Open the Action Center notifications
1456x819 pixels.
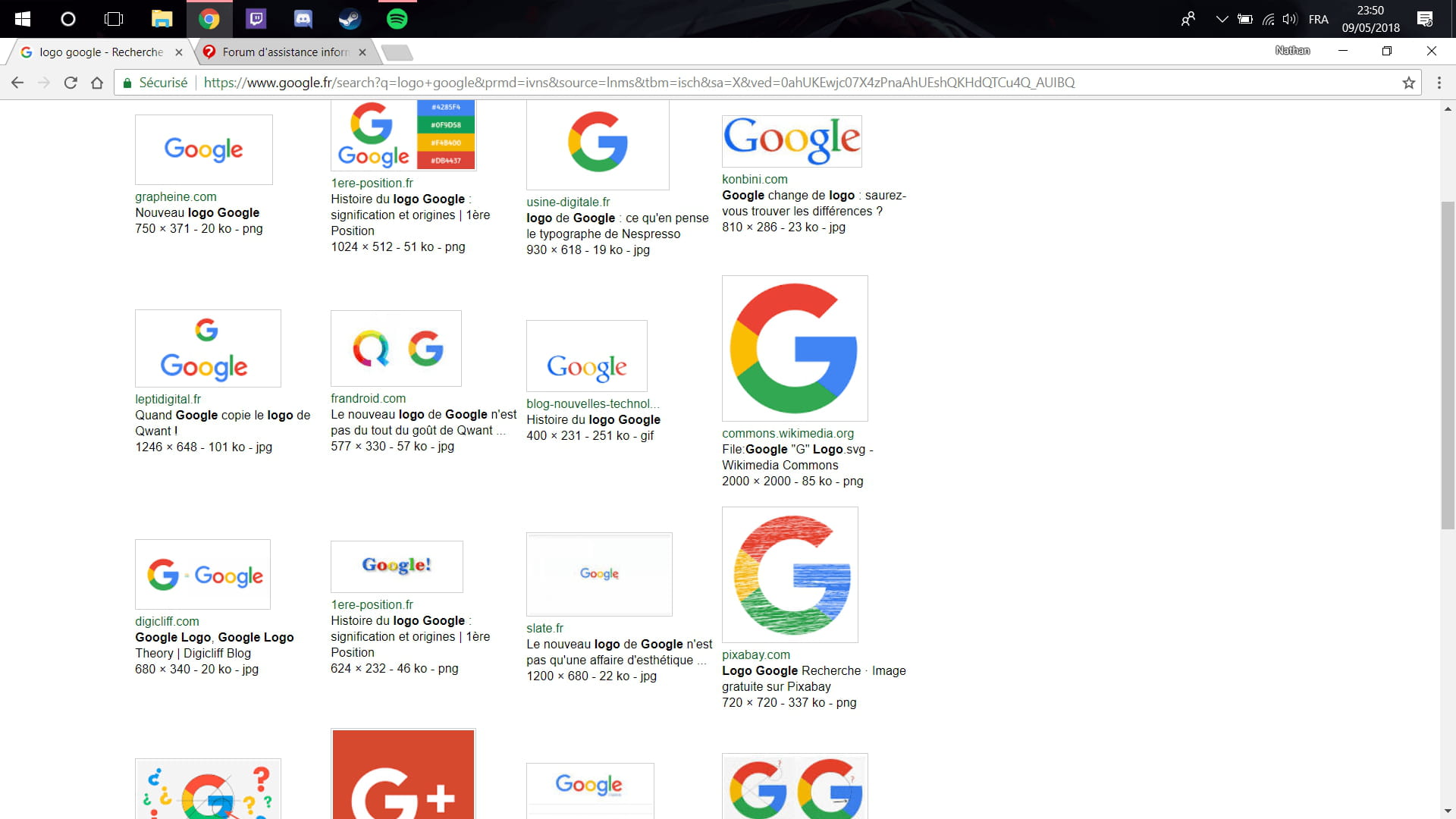coord(1425,19)
